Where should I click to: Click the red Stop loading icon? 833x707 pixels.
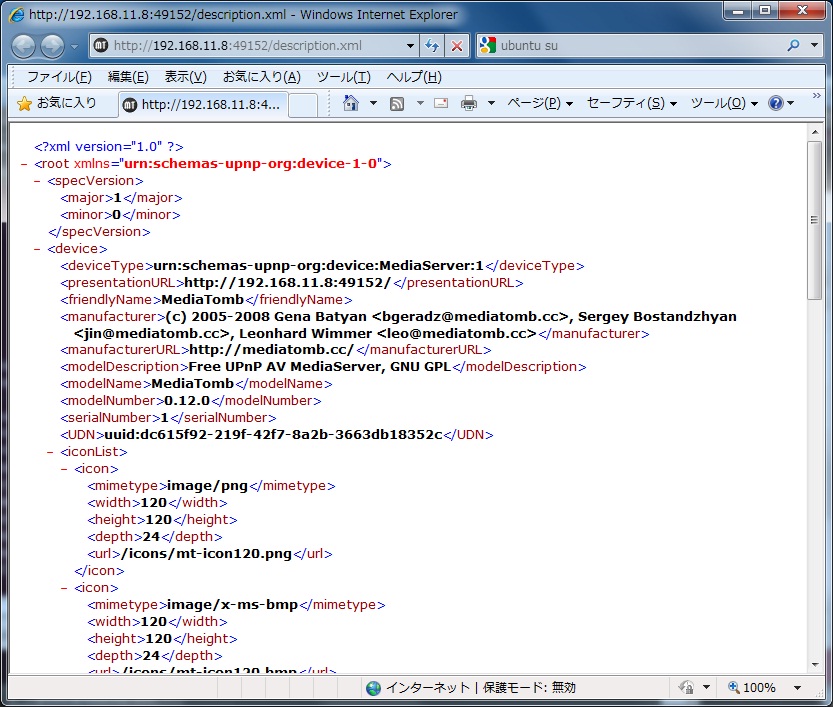[457, 46]
